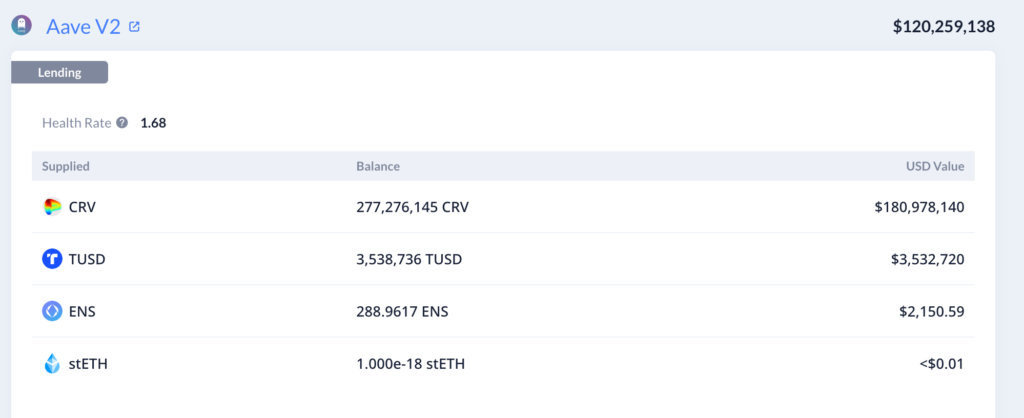This screenshot has height=418, width=1024.
Task: Click the Supplied column header
Action: click(66, 166)
